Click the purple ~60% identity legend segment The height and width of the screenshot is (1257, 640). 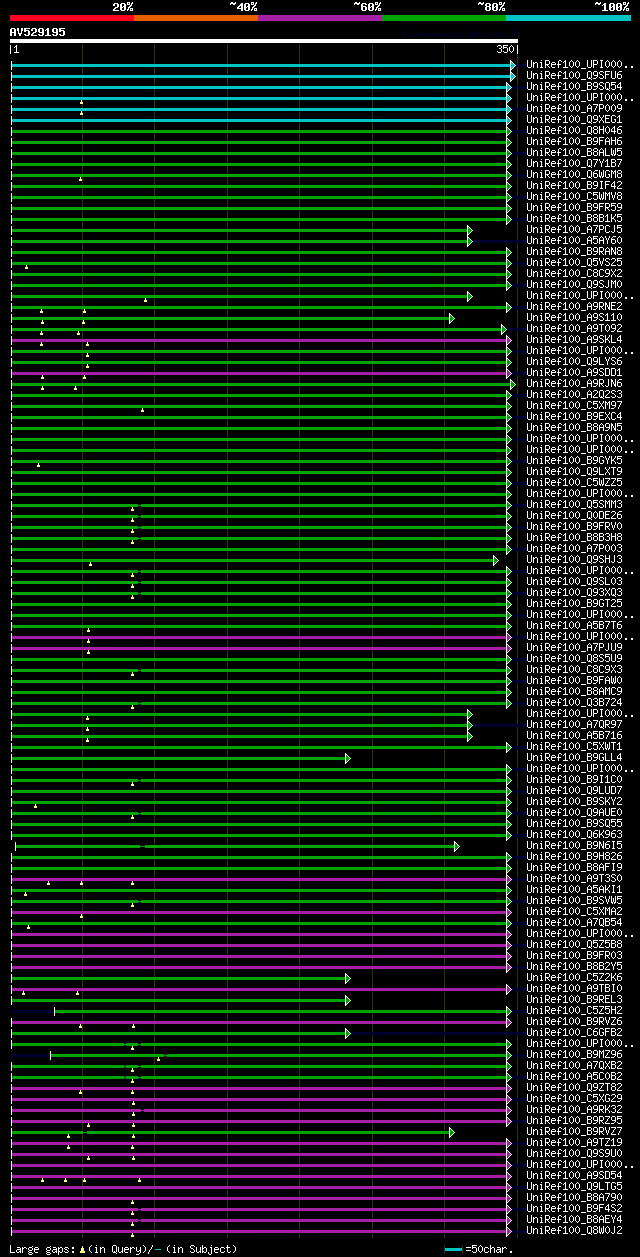pyautogui.click(x=320, y=18)
